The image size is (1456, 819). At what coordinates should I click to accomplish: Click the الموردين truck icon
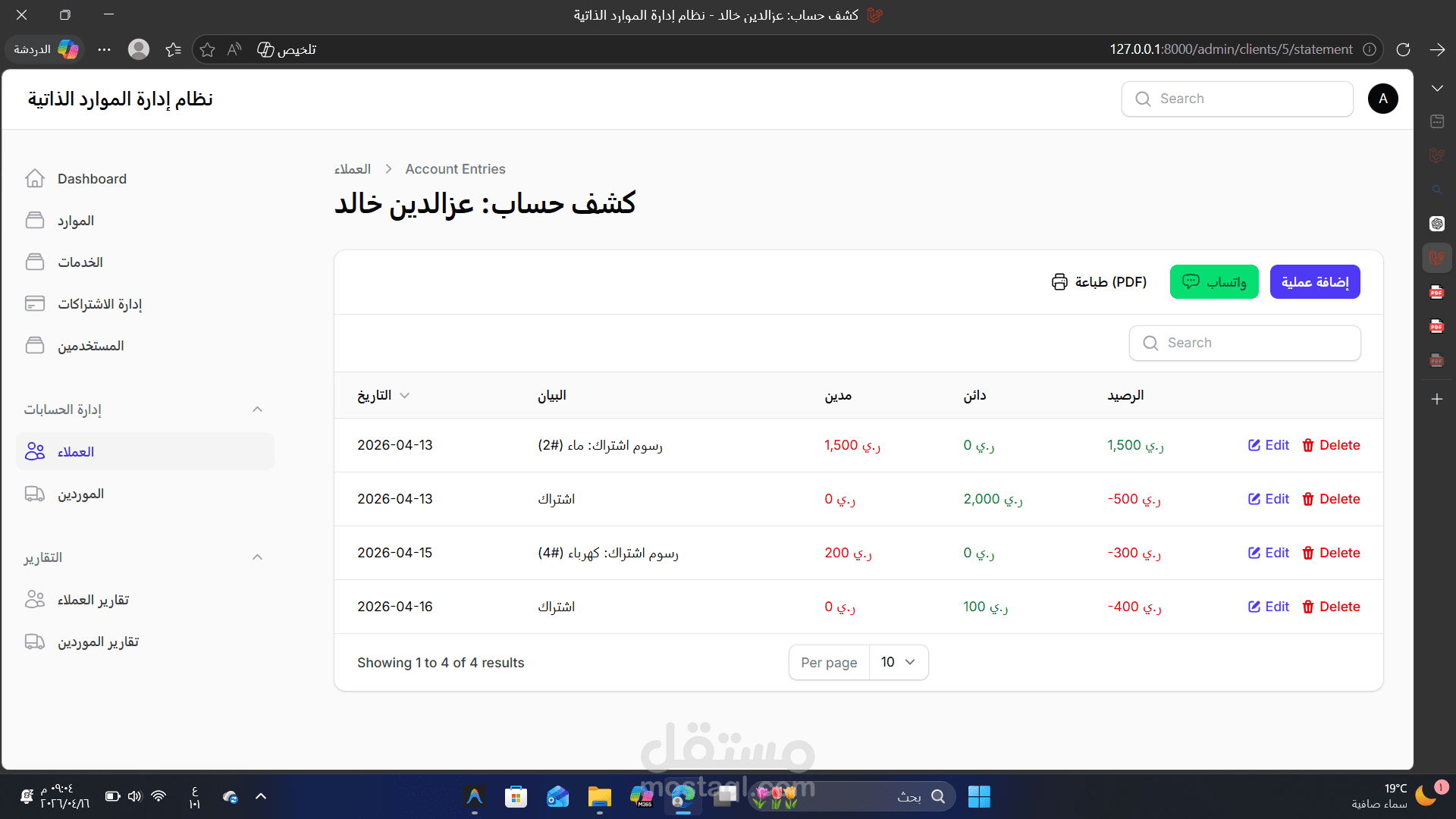pos(35,494)
